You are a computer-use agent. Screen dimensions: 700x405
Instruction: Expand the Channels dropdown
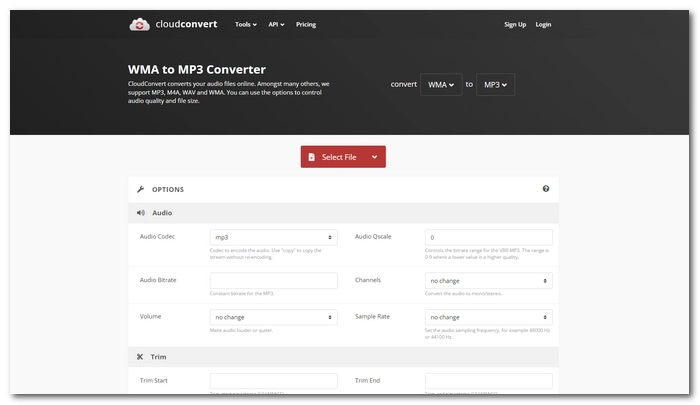(488, 281)
